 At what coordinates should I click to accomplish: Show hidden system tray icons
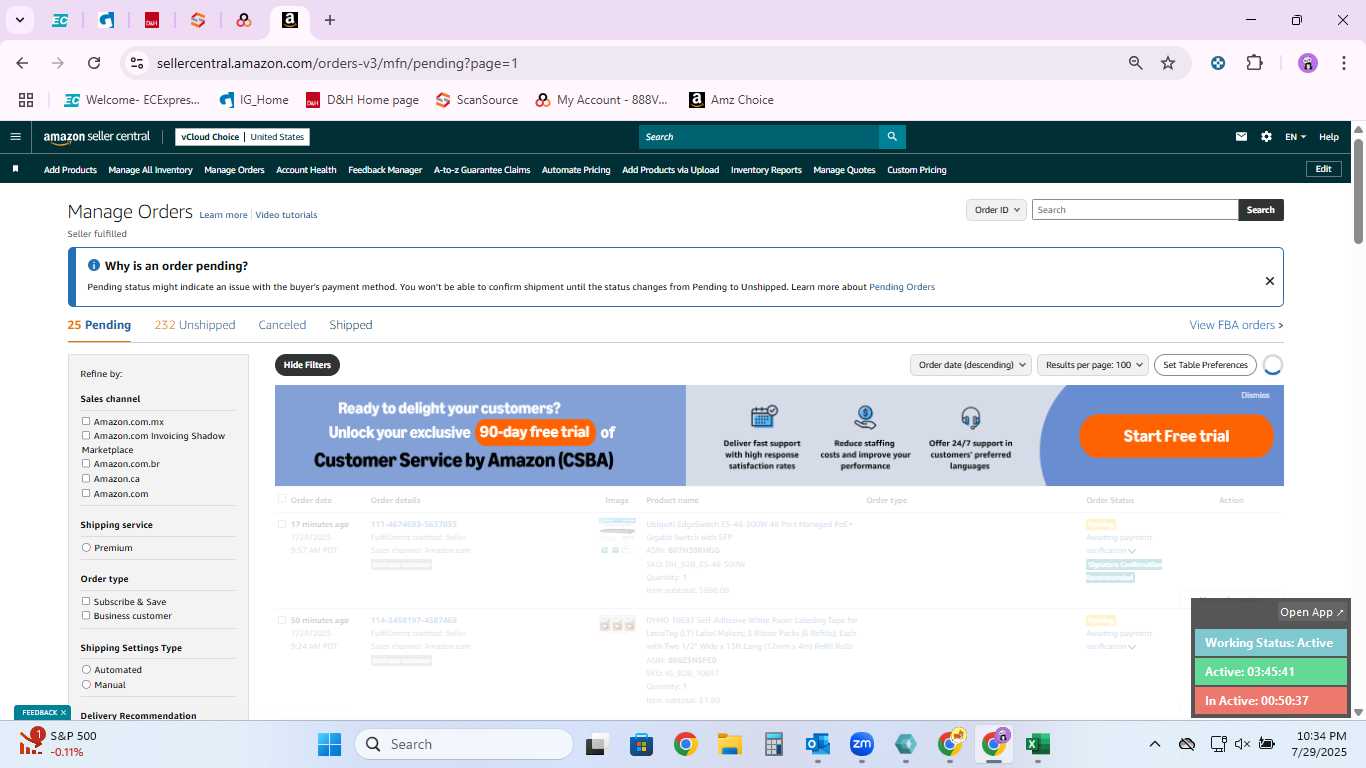1155,744
